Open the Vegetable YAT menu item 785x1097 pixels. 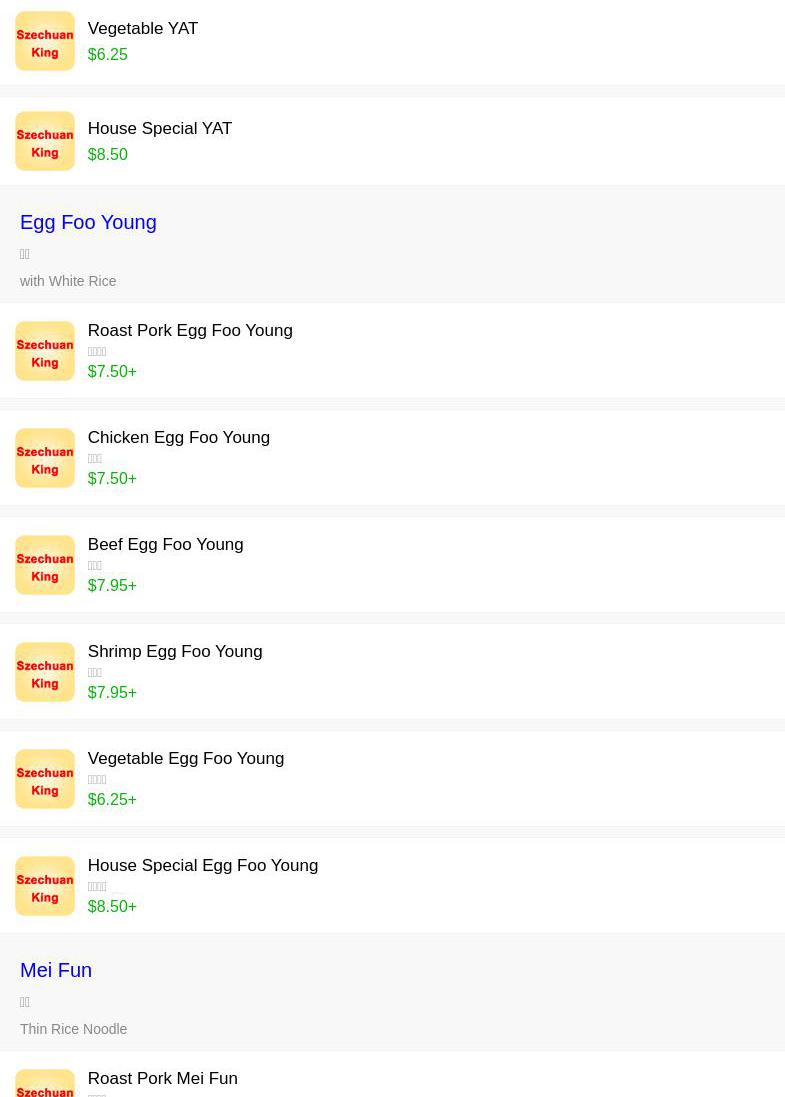(x=143, y=29)
